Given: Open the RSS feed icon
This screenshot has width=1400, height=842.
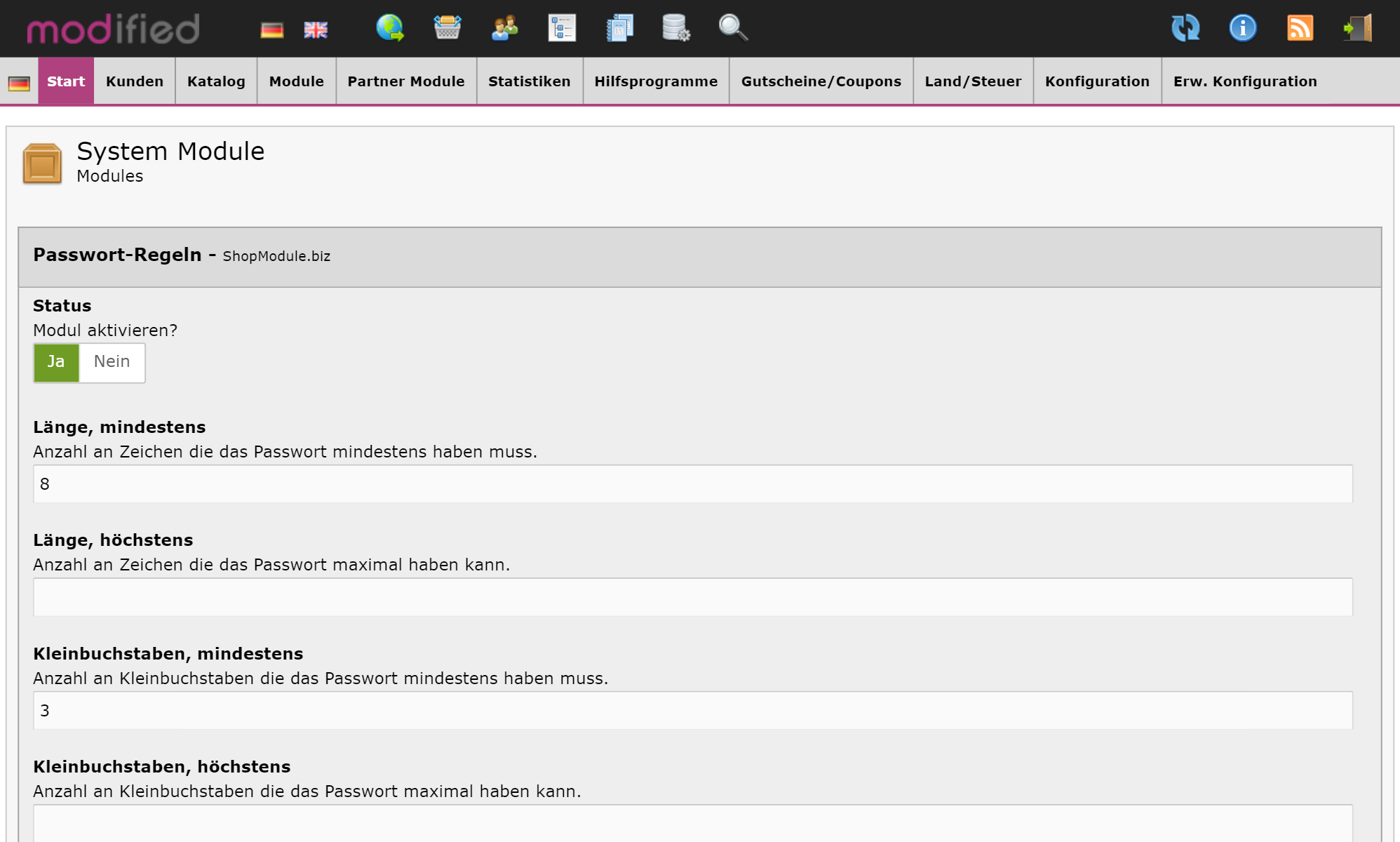Looking at the screenshot, I should click(1300, 28).
